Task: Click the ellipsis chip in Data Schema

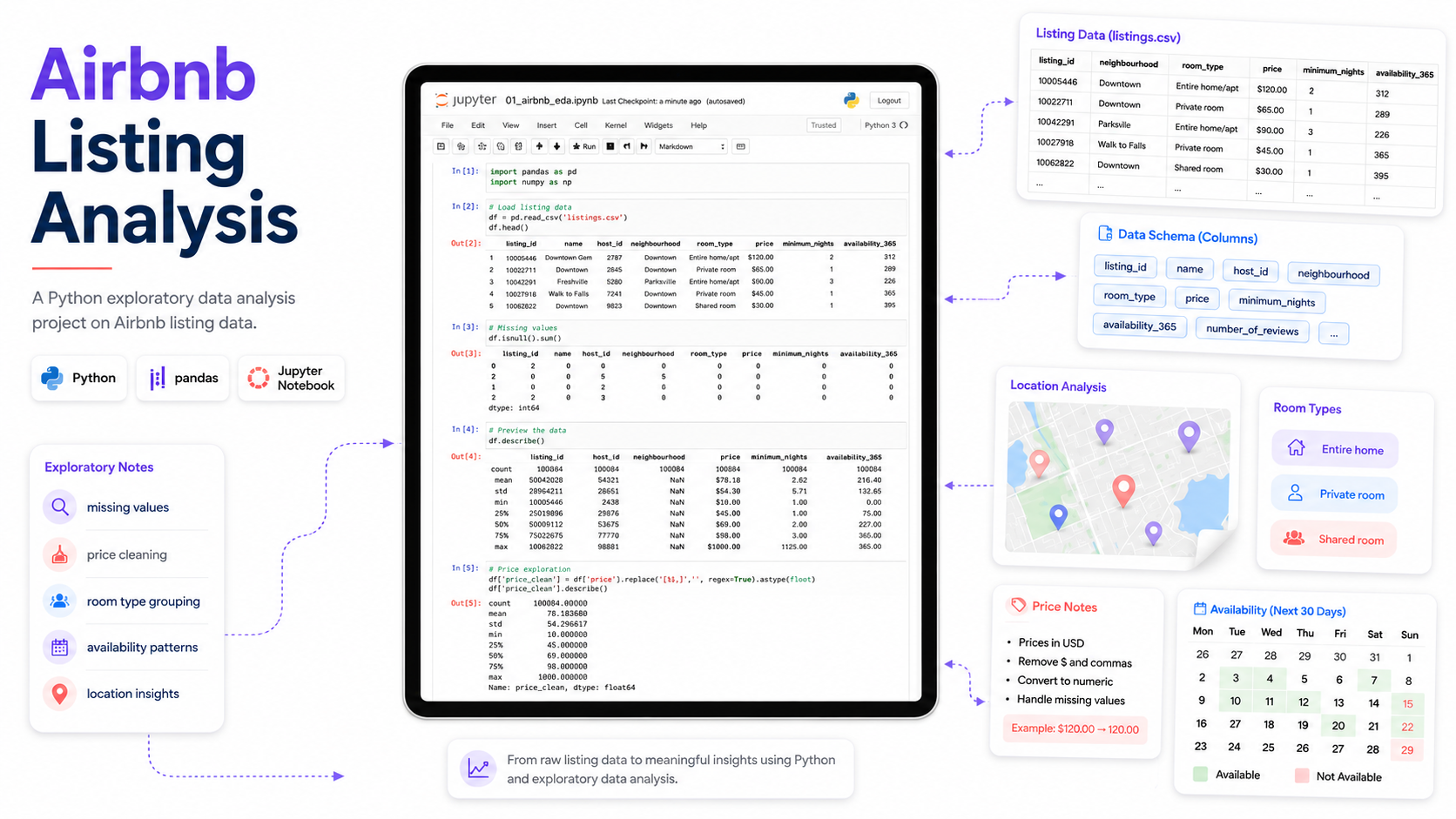Action: 1333,333
